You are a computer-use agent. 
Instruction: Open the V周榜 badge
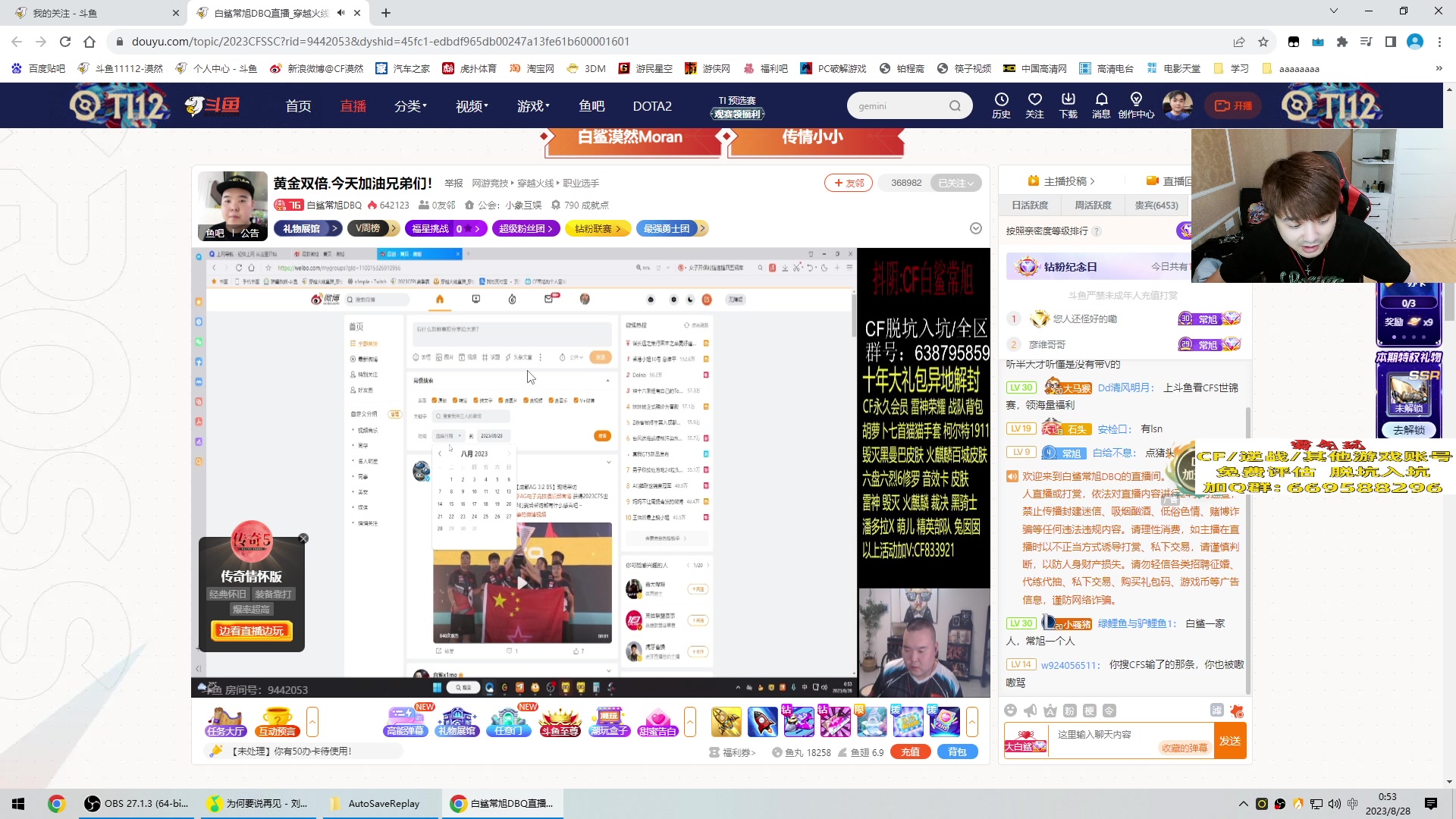[x=373, y=228]
